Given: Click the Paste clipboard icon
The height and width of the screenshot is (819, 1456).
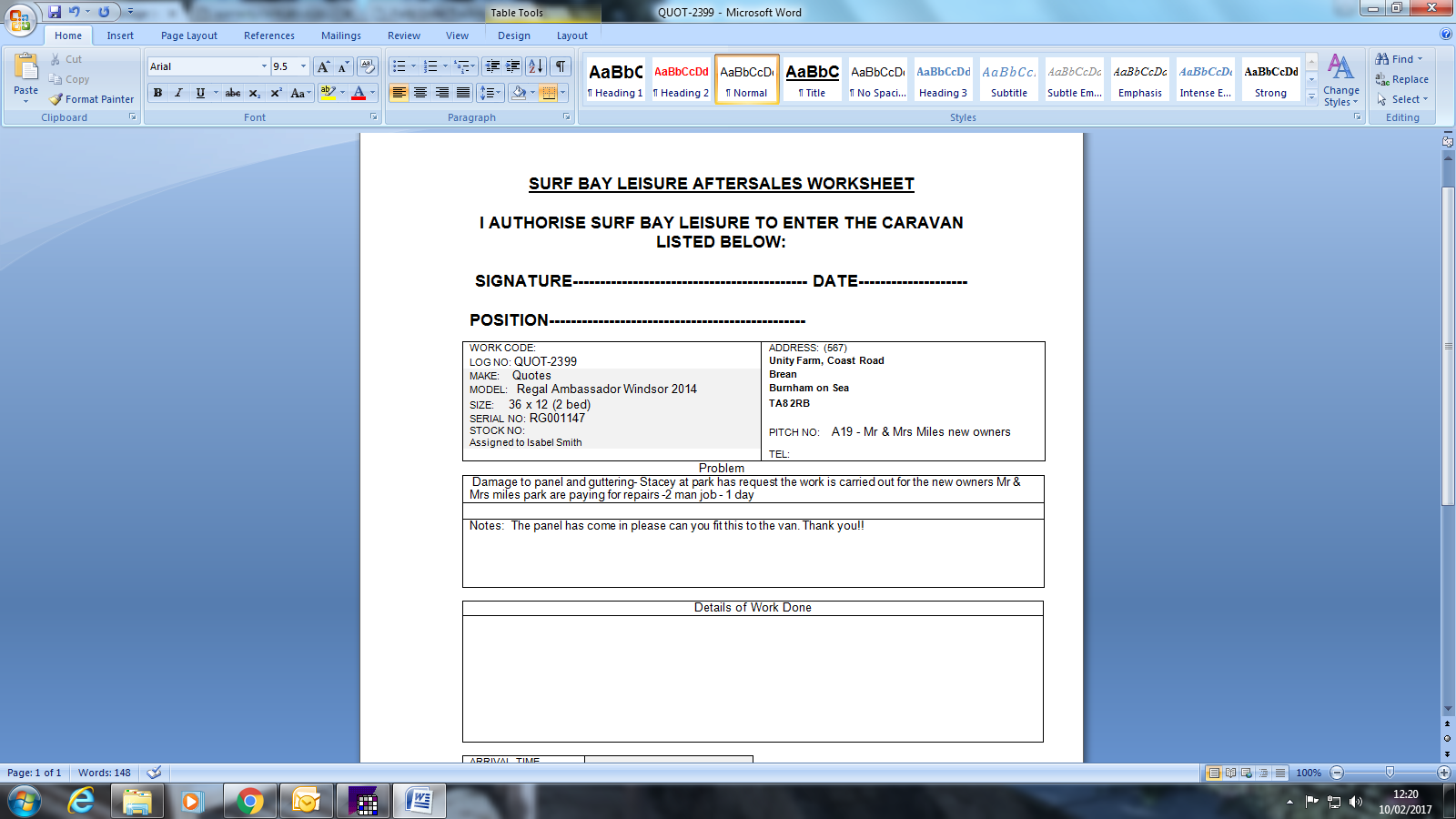Looking at the screenshot, I should coord(26,66).
